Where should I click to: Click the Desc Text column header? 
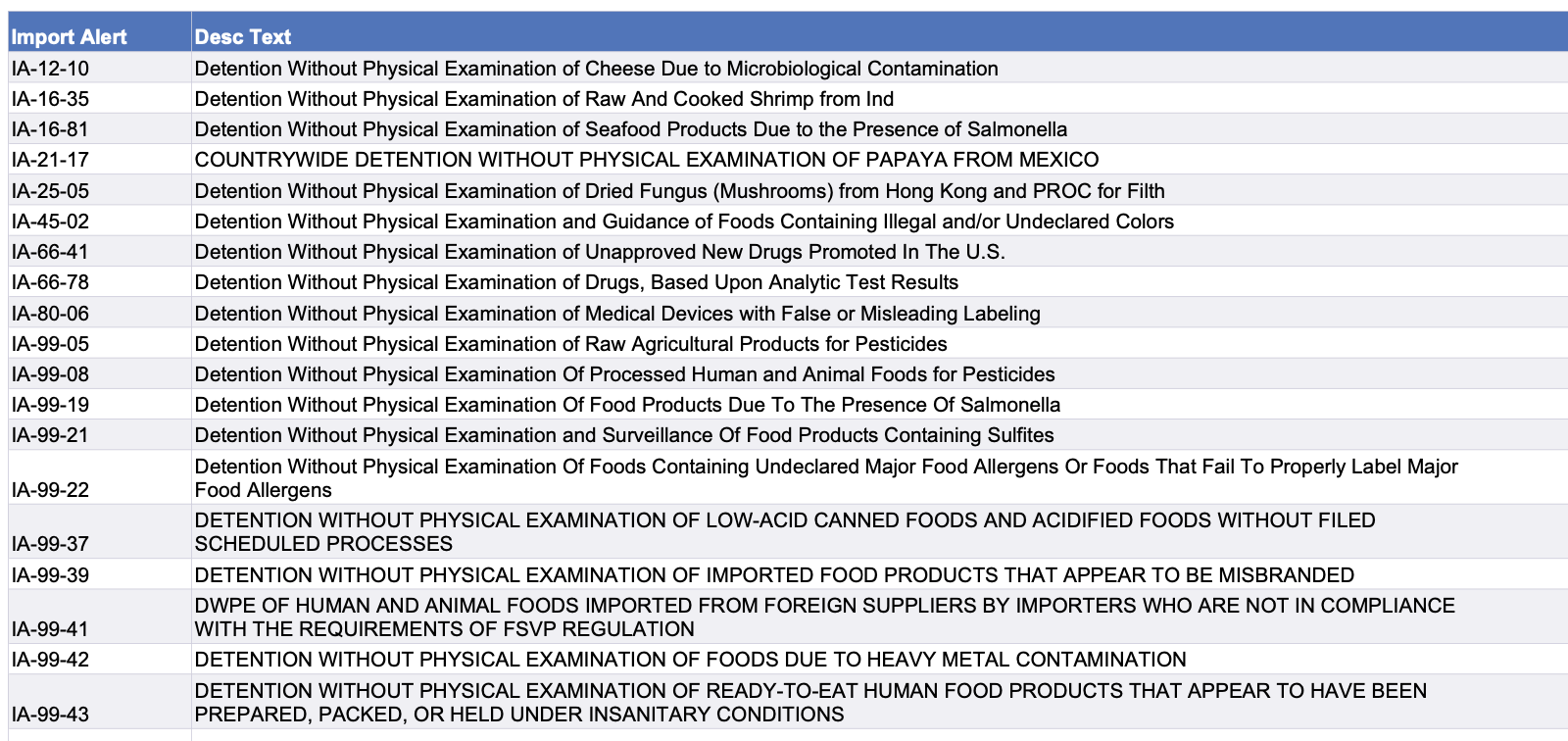click(x=243, y=37)
